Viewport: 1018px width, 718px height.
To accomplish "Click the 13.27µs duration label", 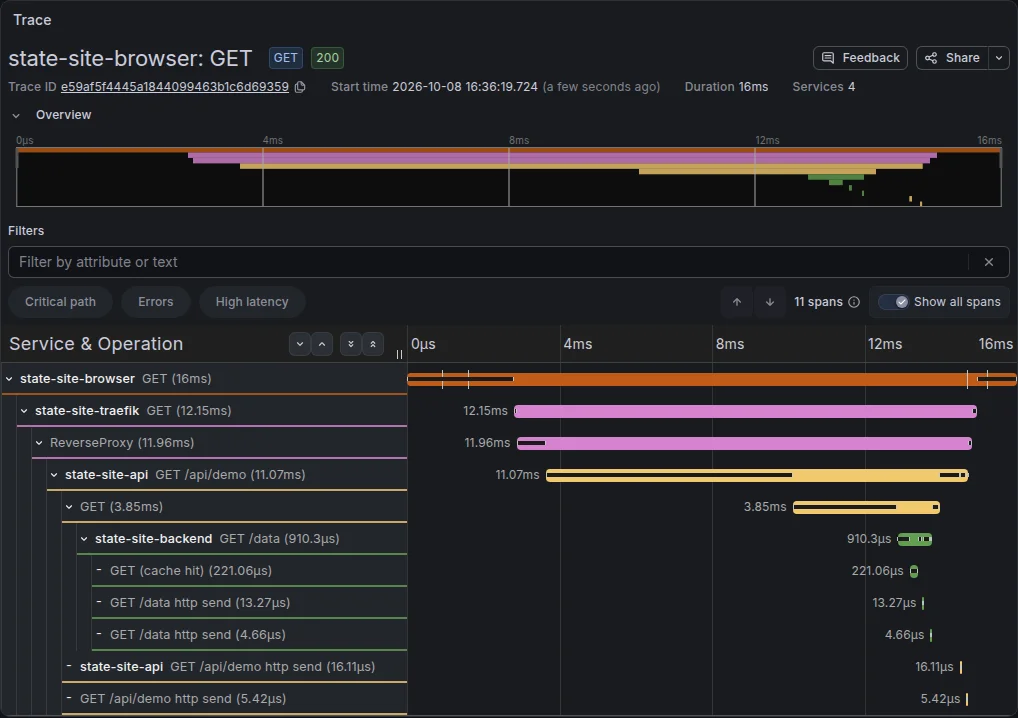I will 894,603.
